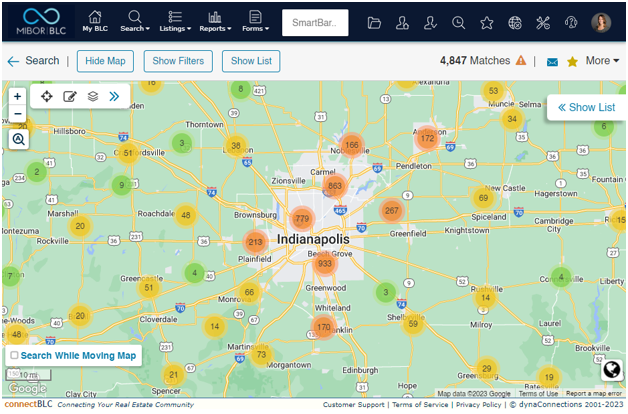Click the add contact person icon
This screenshot has width=628, height=414.
click(x=402, y=23)
